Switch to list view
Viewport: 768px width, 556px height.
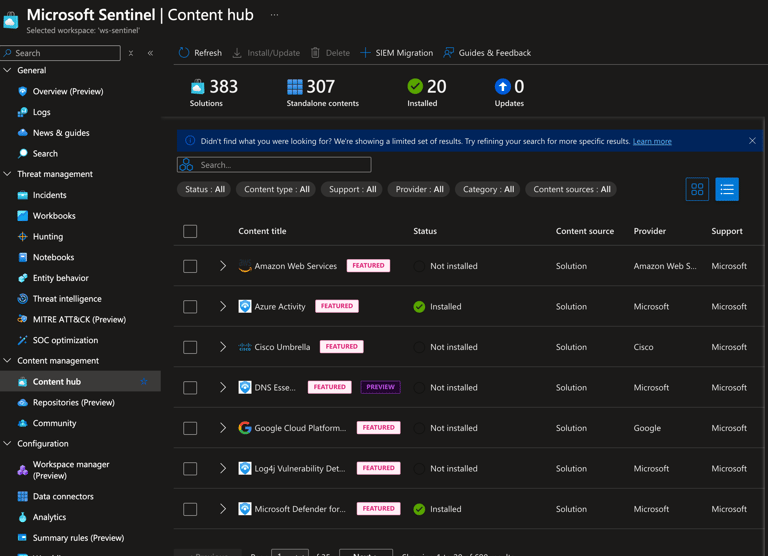[x=727, y=189]
